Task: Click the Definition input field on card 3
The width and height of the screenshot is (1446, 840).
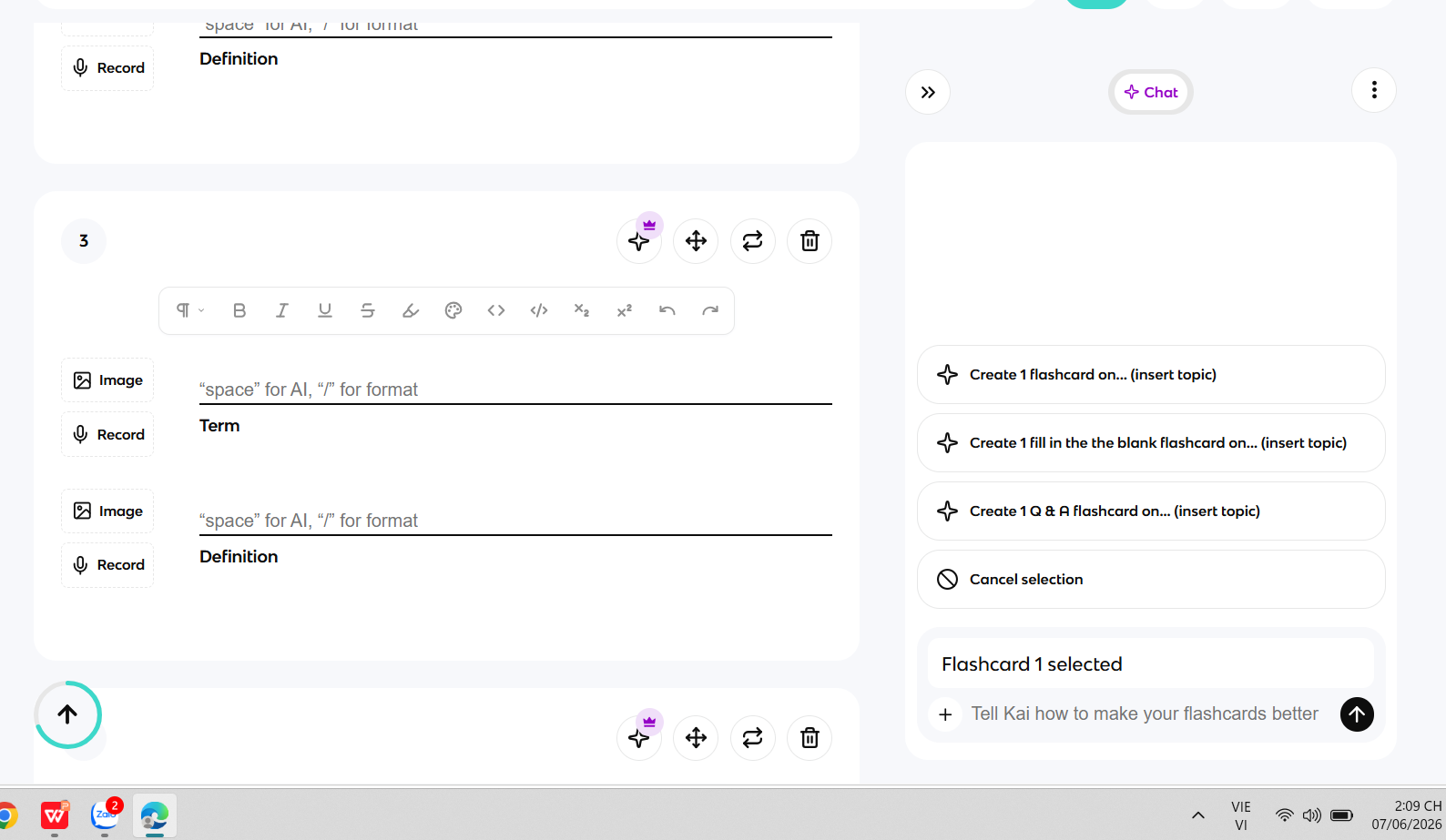Action: 515,521
